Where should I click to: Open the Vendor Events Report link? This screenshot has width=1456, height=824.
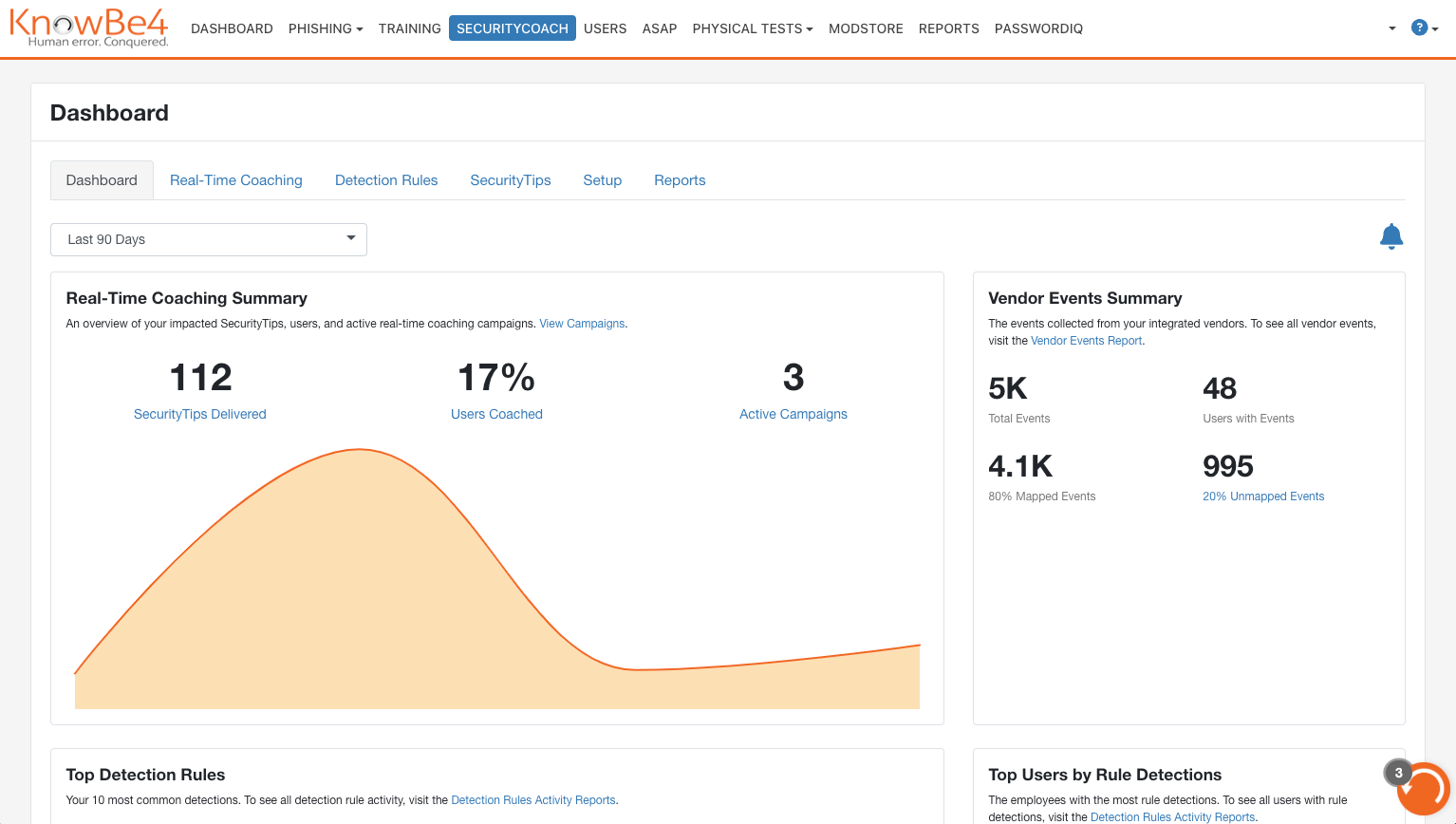[x=1086, y=341]
